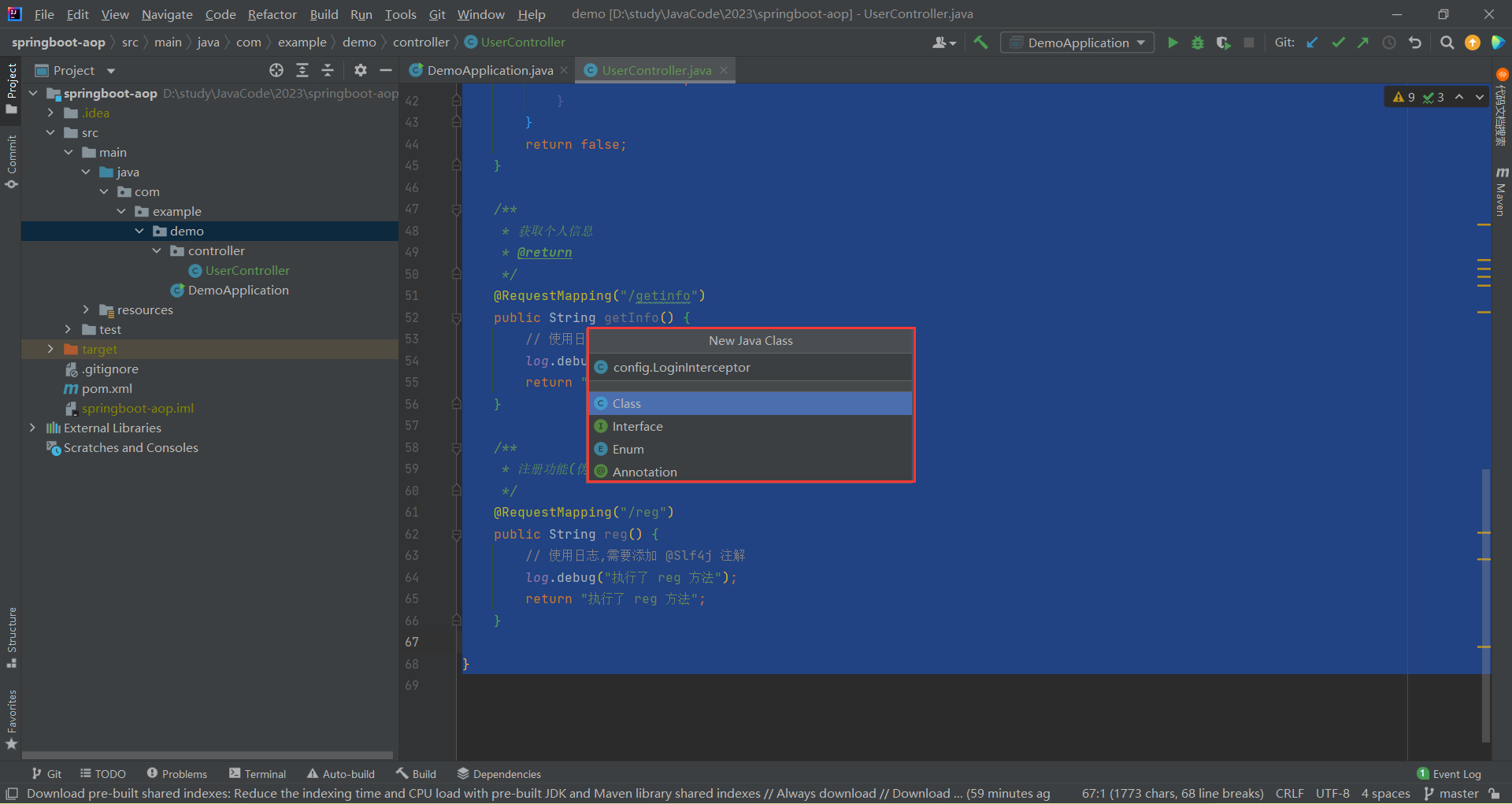Open the Build menu

click(324, 14)
